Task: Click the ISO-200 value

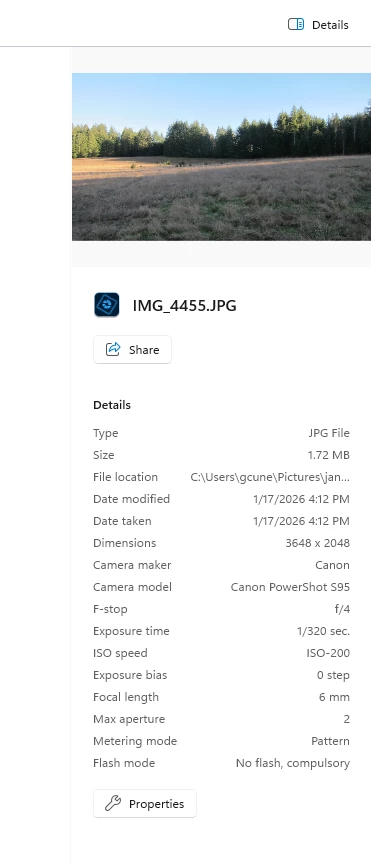Action: (328, 653)
